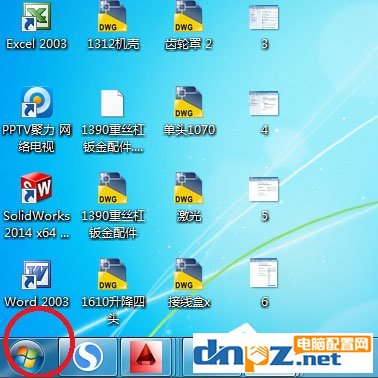Open the Word 2003 shortcut icon

pos(36,275)
